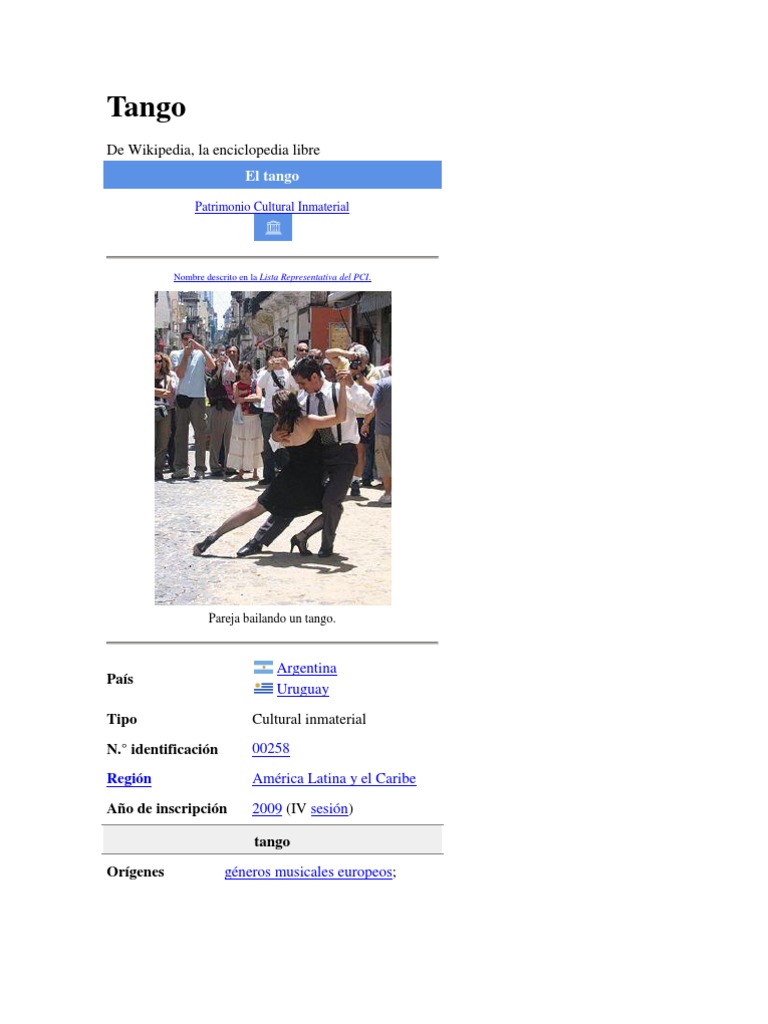
Task: Click the 2009 year link
Action: (x=266, y=808)
